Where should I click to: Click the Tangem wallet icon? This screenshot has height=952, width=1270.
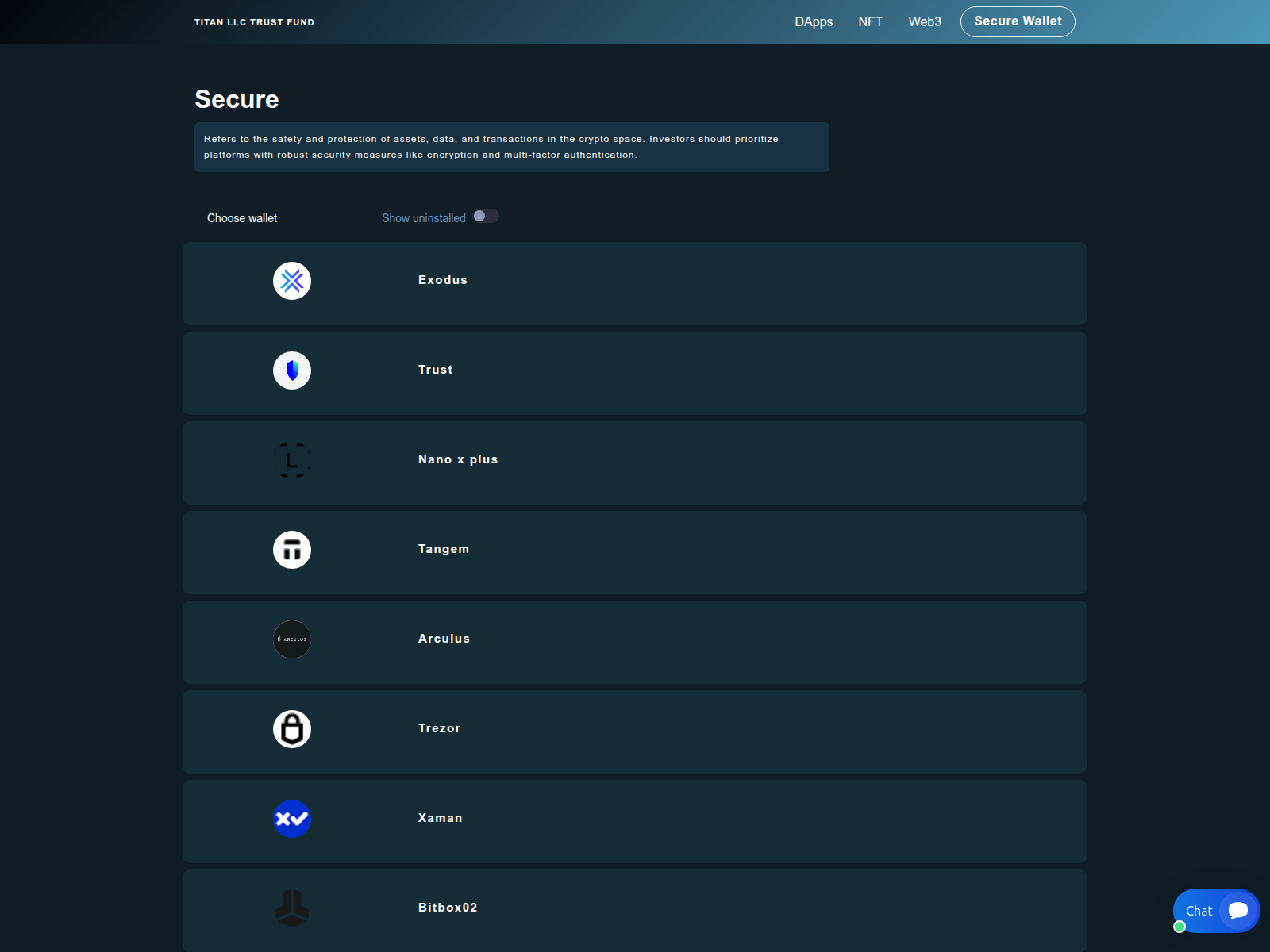292,550
